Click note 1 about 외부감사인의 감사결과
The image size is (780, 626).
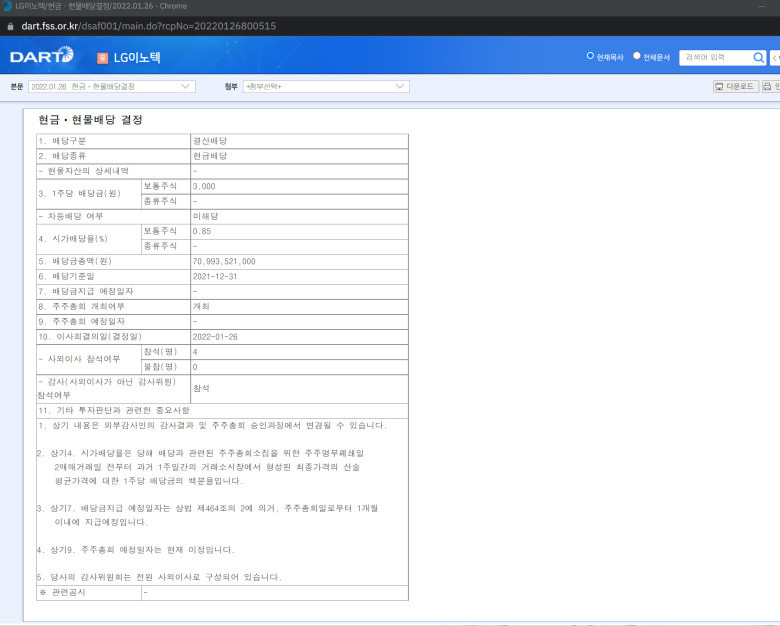[212, 425]
